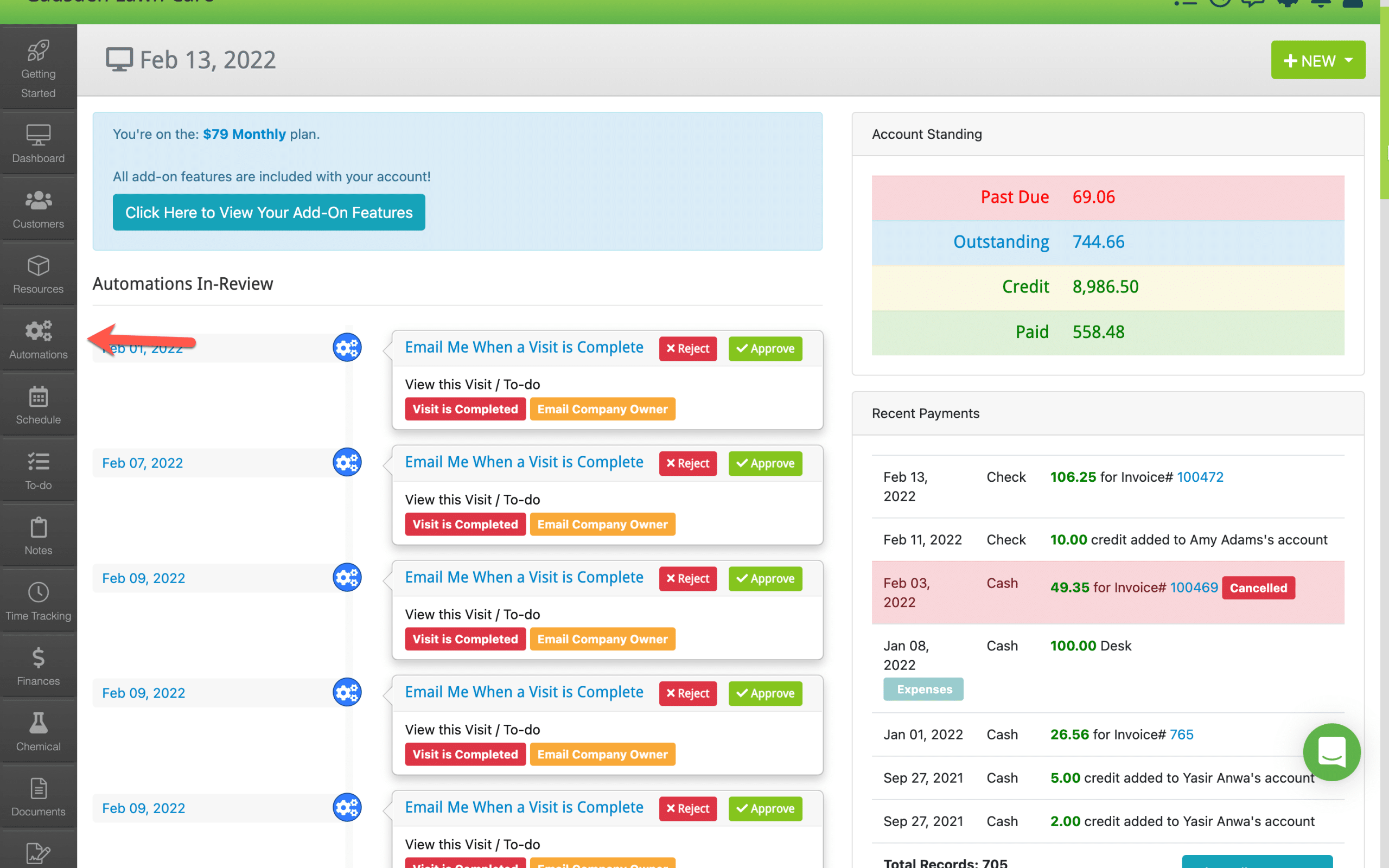Open Finances dollar icon
The height and width of the screenshot is (868, 1389).
[39, 658]
